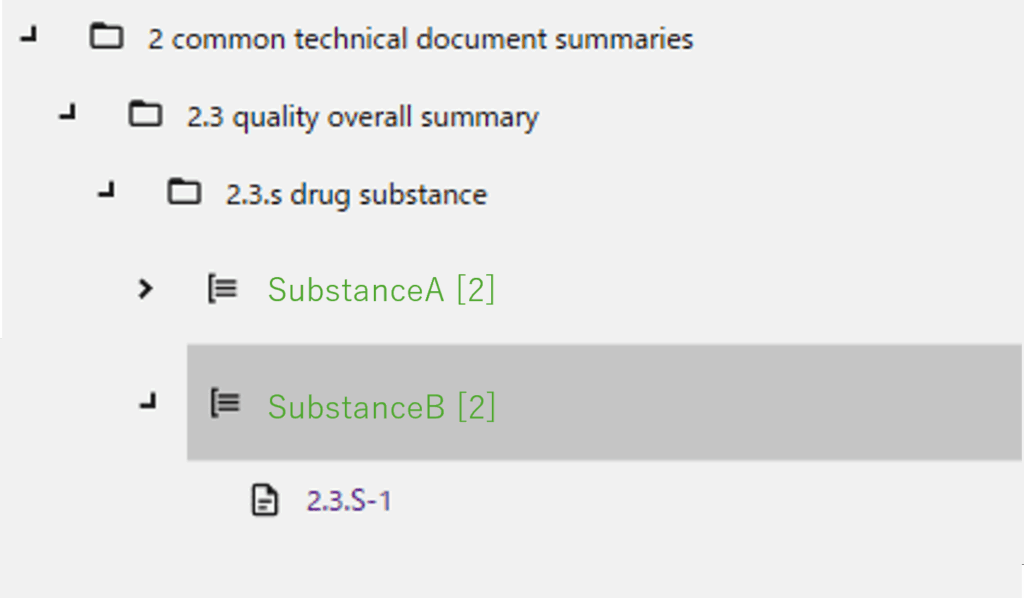This screenshot has width=1024, height=598.
Task: Expand the SubstanceA group
Action: pos(146,289)
